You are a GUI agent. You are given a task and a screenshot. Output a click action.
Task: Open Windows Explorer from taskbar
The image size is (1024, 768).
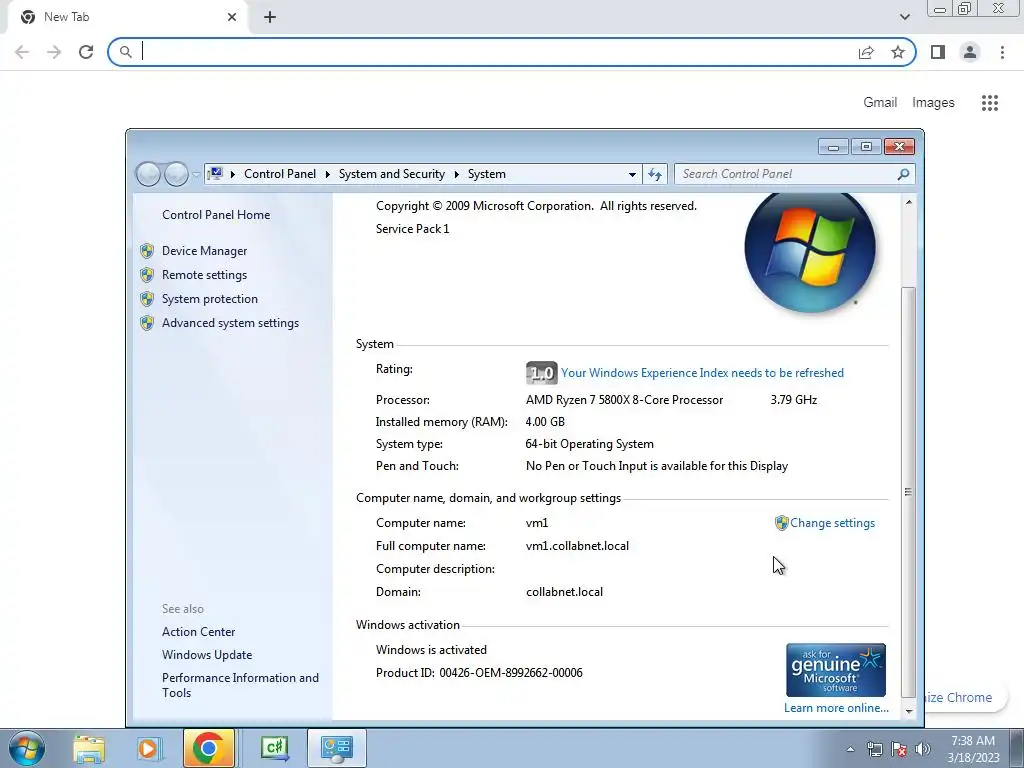(x=89, y=748)
